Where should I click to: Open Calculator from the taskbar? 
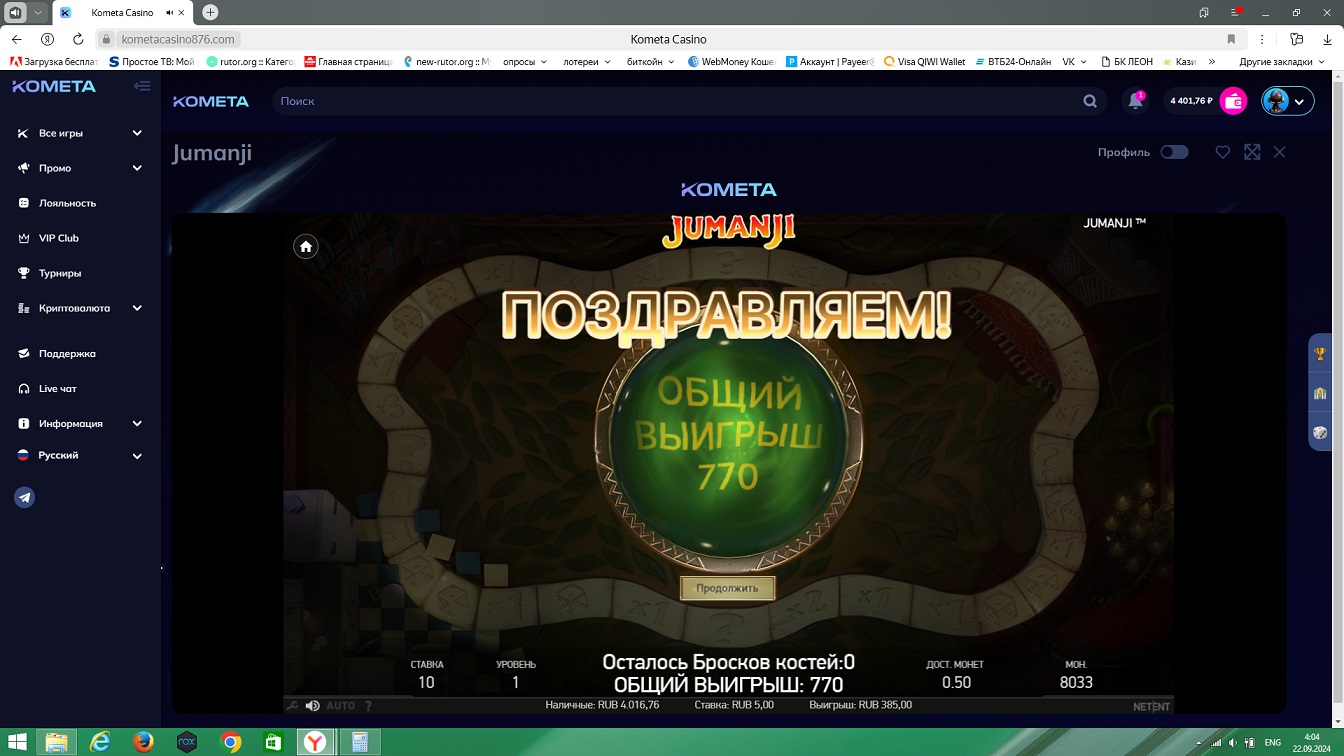(x=359, y=742)
